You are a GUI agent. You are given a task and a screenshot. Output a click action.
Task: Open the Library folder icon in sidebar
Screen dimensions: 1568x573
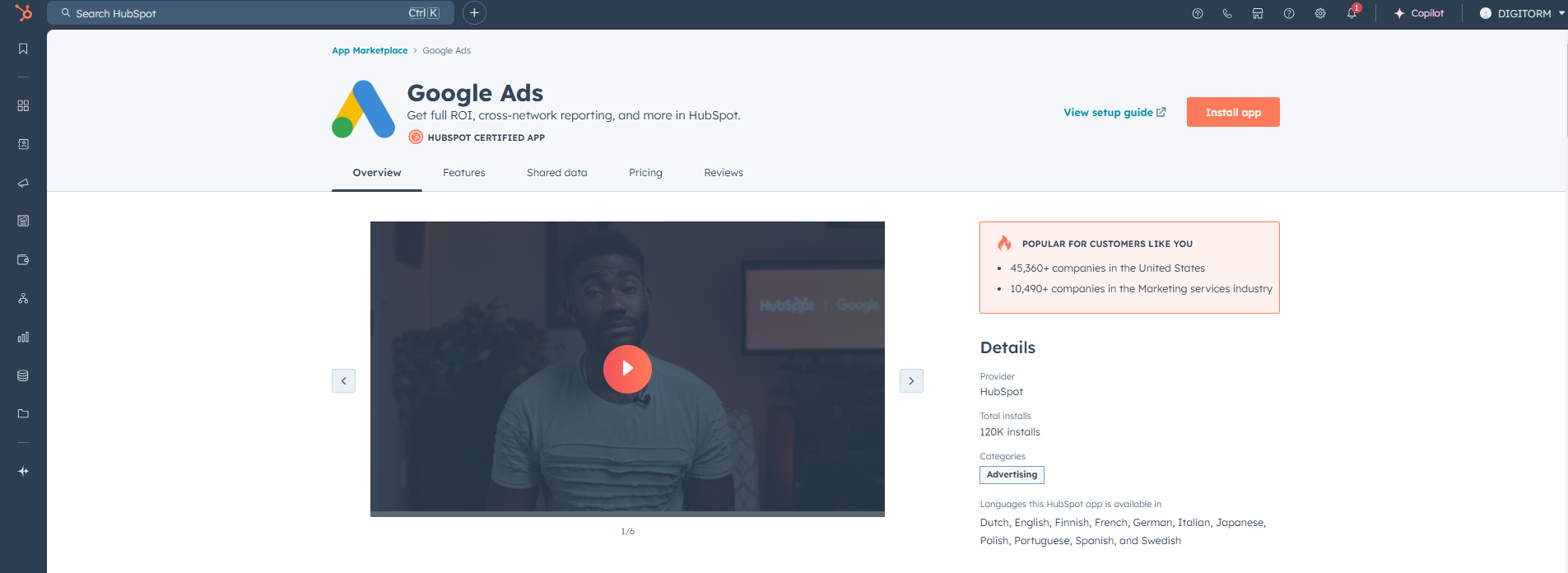pyautogui.click(x=23, y=413)
